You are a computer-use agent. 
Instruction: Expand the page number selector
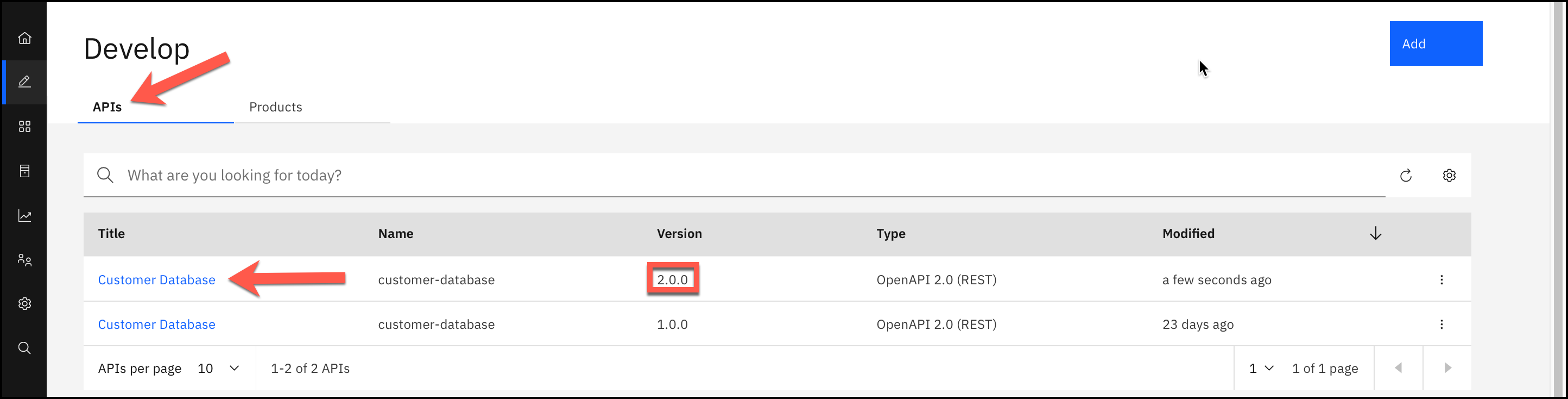click(1261, 369)
